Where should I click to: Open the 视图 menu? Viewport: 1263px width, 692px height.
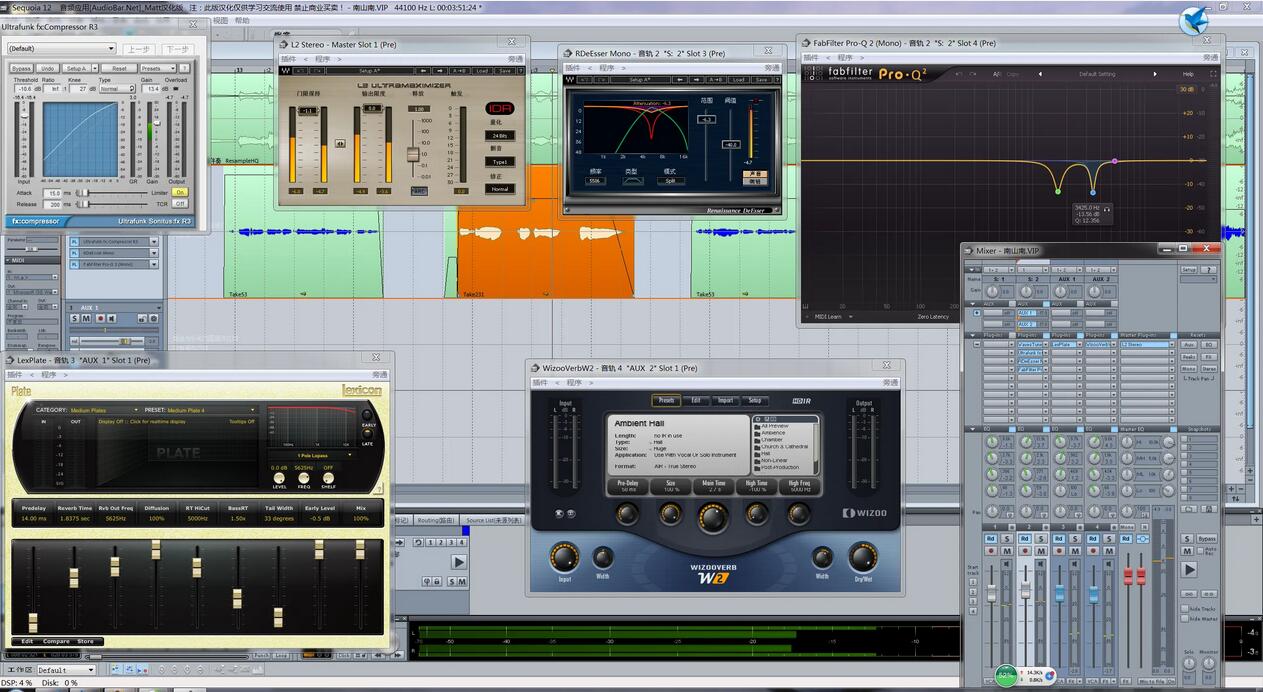click(x=220, y=20)
